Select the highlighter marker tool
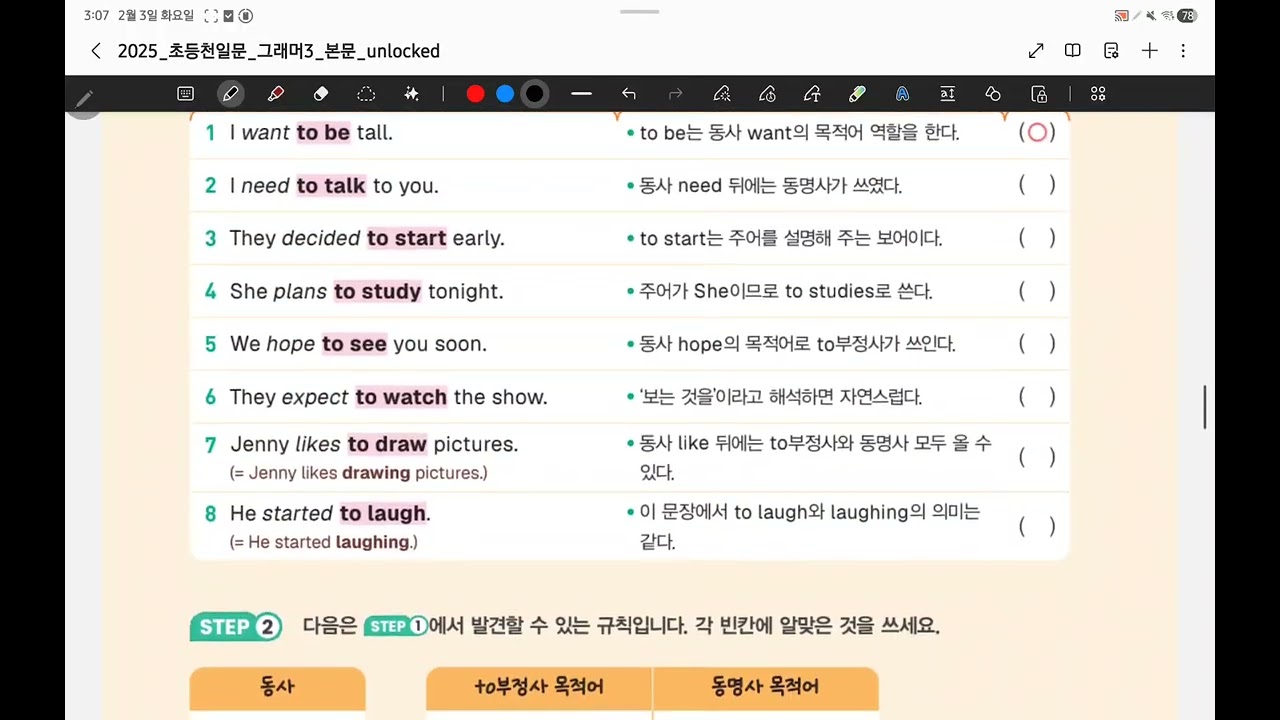 (276, 94)
